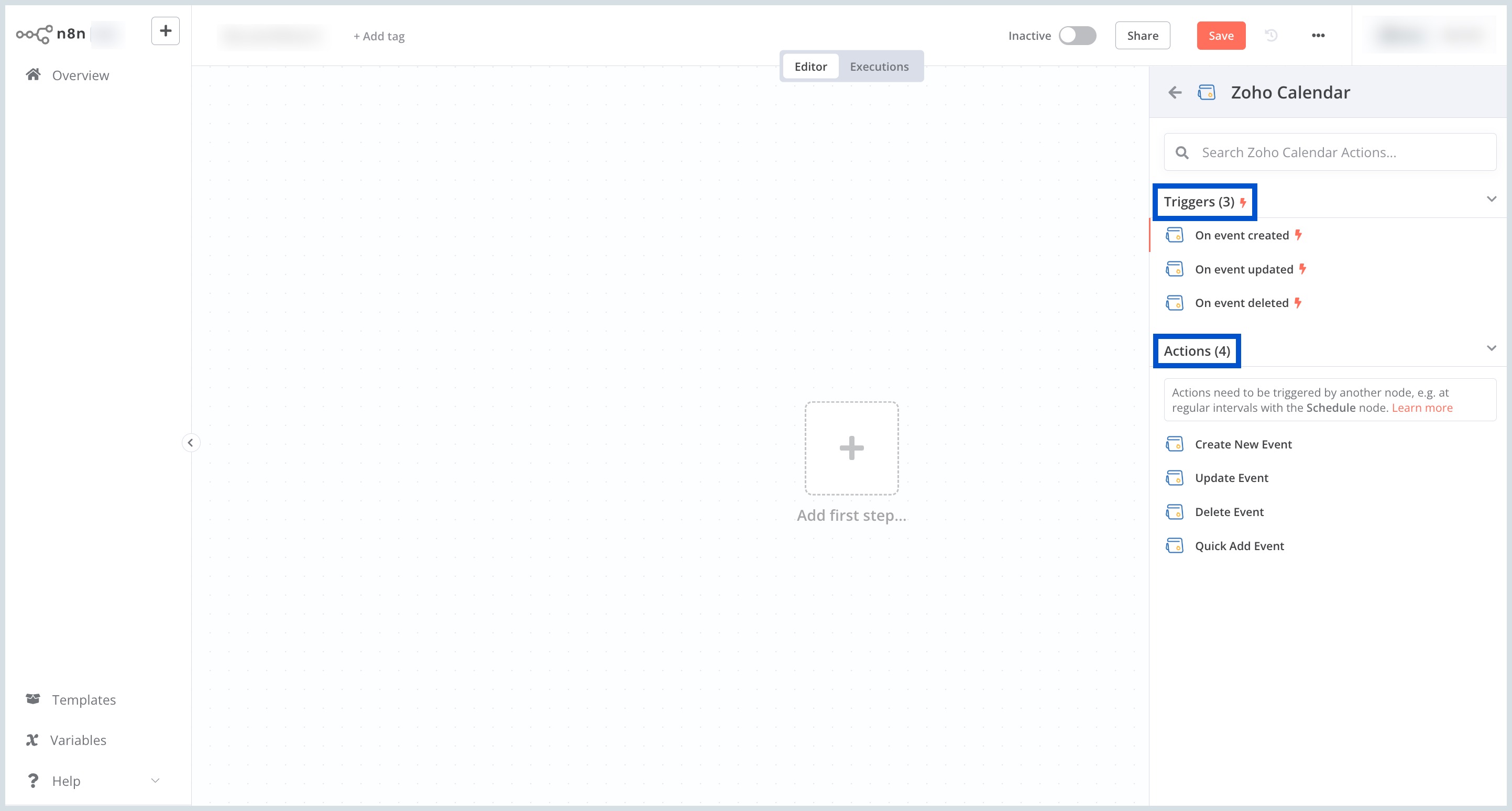This screenshot has height=811, width=1512.
Task: Click the icon beside On event created
Action: pos(1175,235)
